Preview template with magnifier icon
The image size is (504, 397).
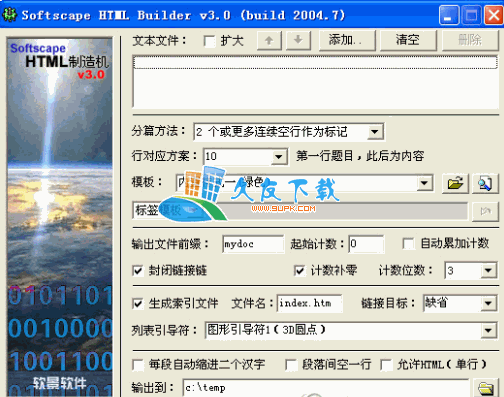click(485, 183)
